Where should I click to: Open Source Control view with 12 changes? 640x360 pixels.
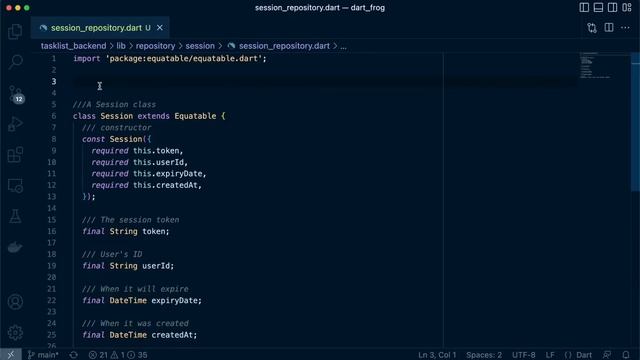point(16,94)
